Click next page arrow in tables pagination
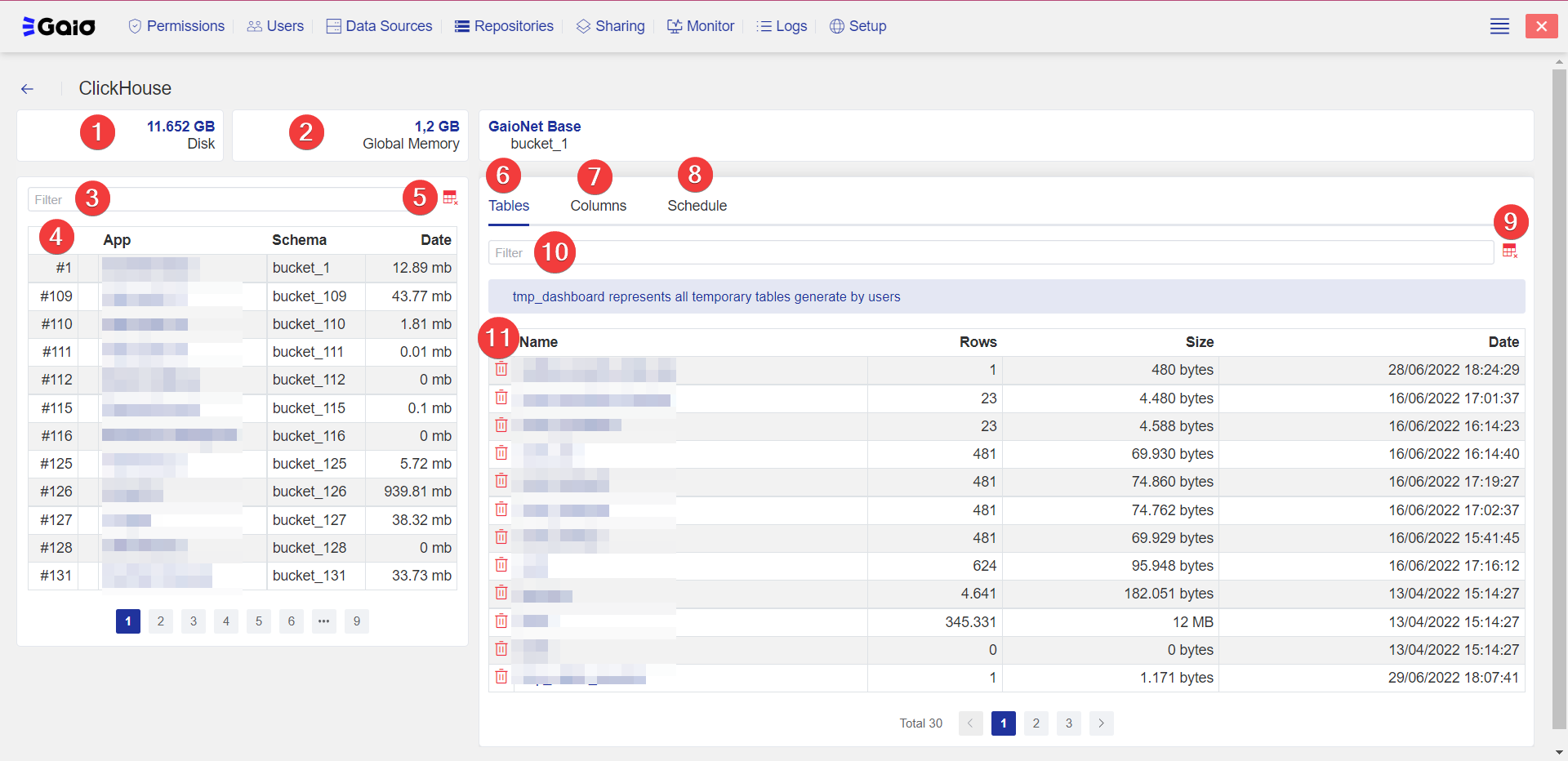The width and height of the screenshot is (1568, 761). point(1102,723)
